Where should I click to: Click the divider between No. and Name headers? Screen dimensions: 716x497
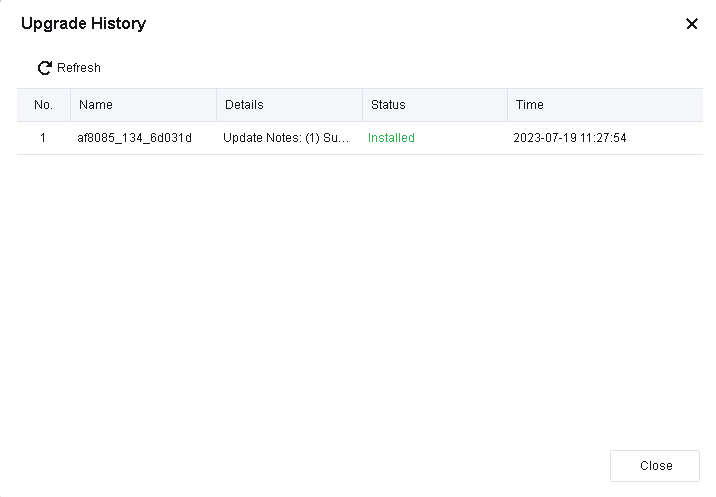tap(70, 105)
